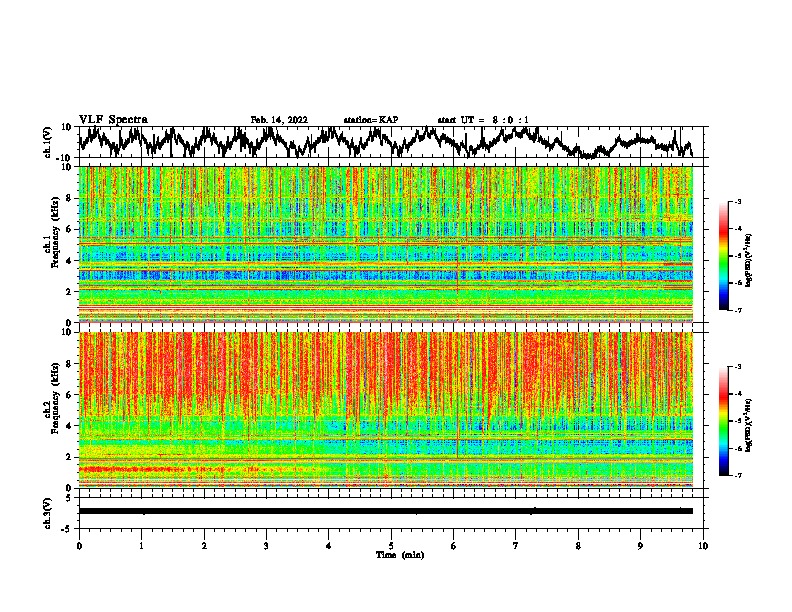Click the ch.2 spectrogram color scale bar
Image resolution: width=792 pixels, height=612 pixels.
pos(724,421)
